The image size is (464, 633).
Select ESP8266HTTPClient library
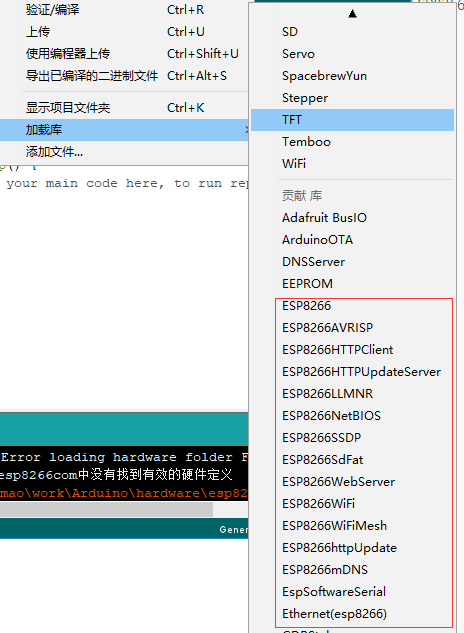click(353, 350)
